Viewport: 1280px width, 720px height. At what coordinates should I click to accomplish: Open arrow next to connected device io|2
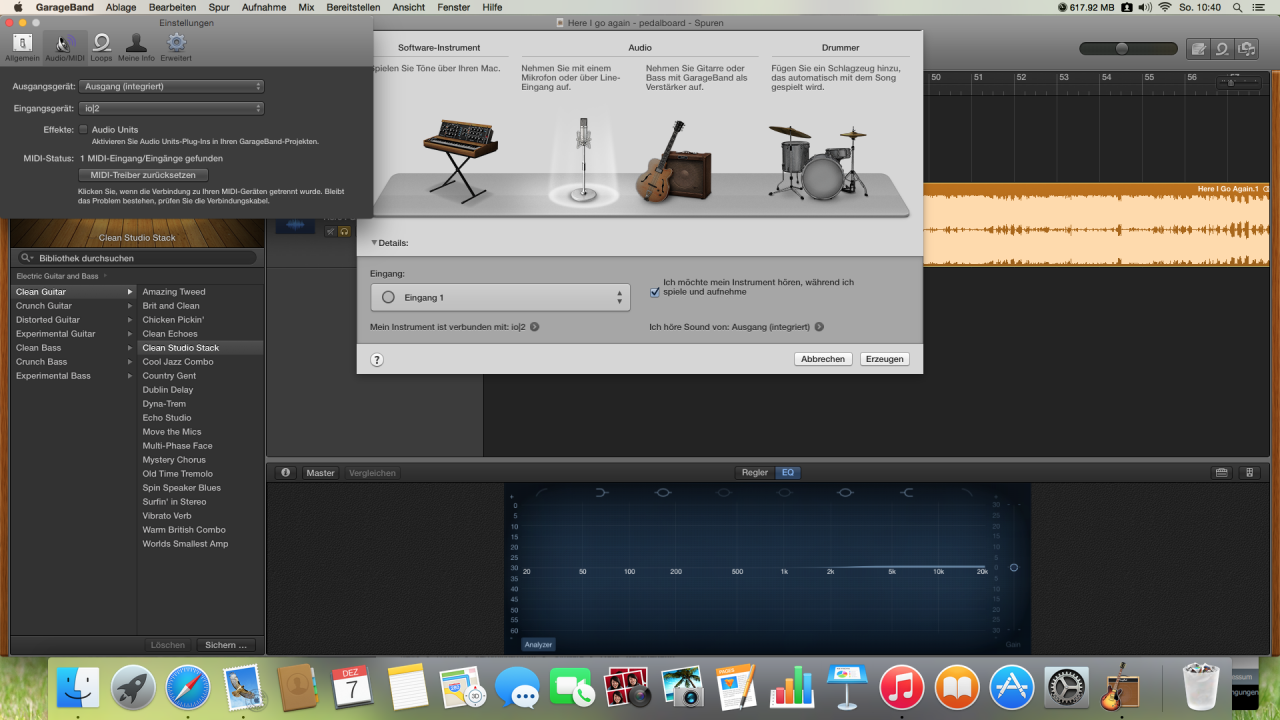(535, 327)
